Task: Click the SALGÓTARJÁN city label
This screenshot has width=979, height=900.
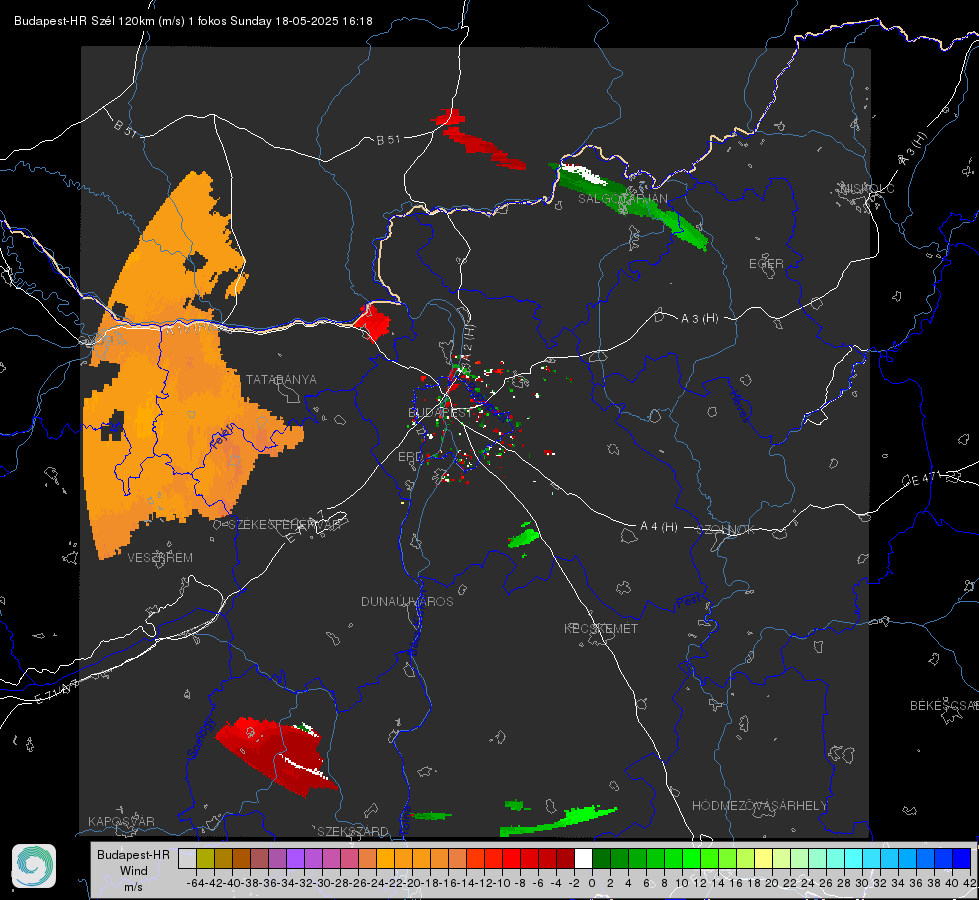Action: (622, 199)
